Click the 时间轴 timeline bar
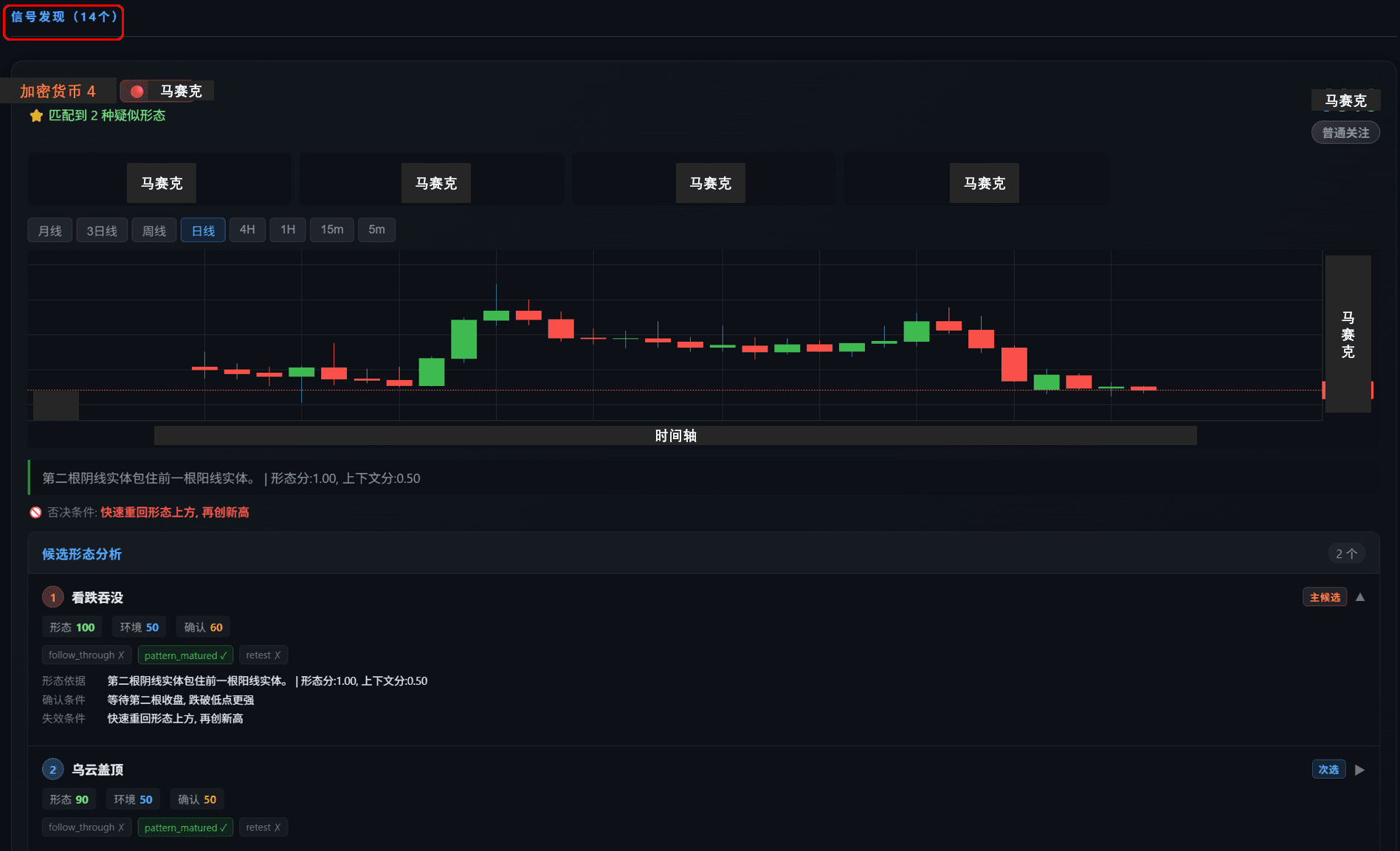Image resolution: width=1400 pixels, height=851 pixels. [675, 435]
